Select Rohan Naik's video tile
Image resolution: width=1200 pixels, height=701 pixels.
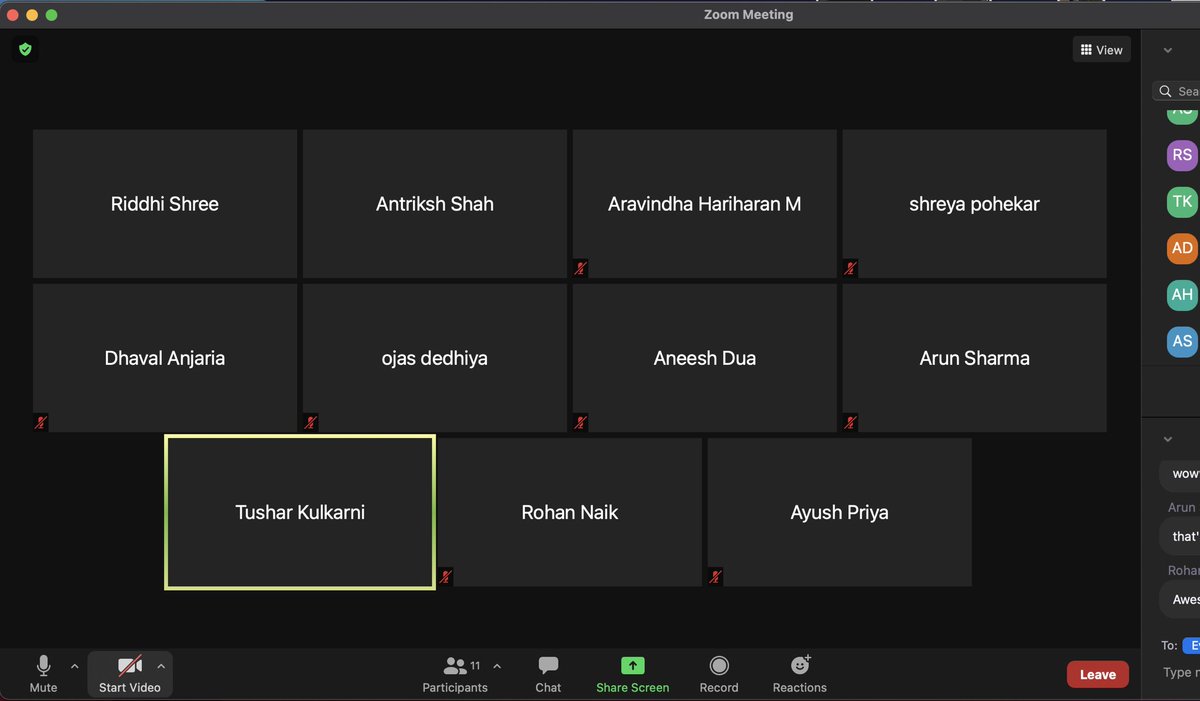coord(570,512)
